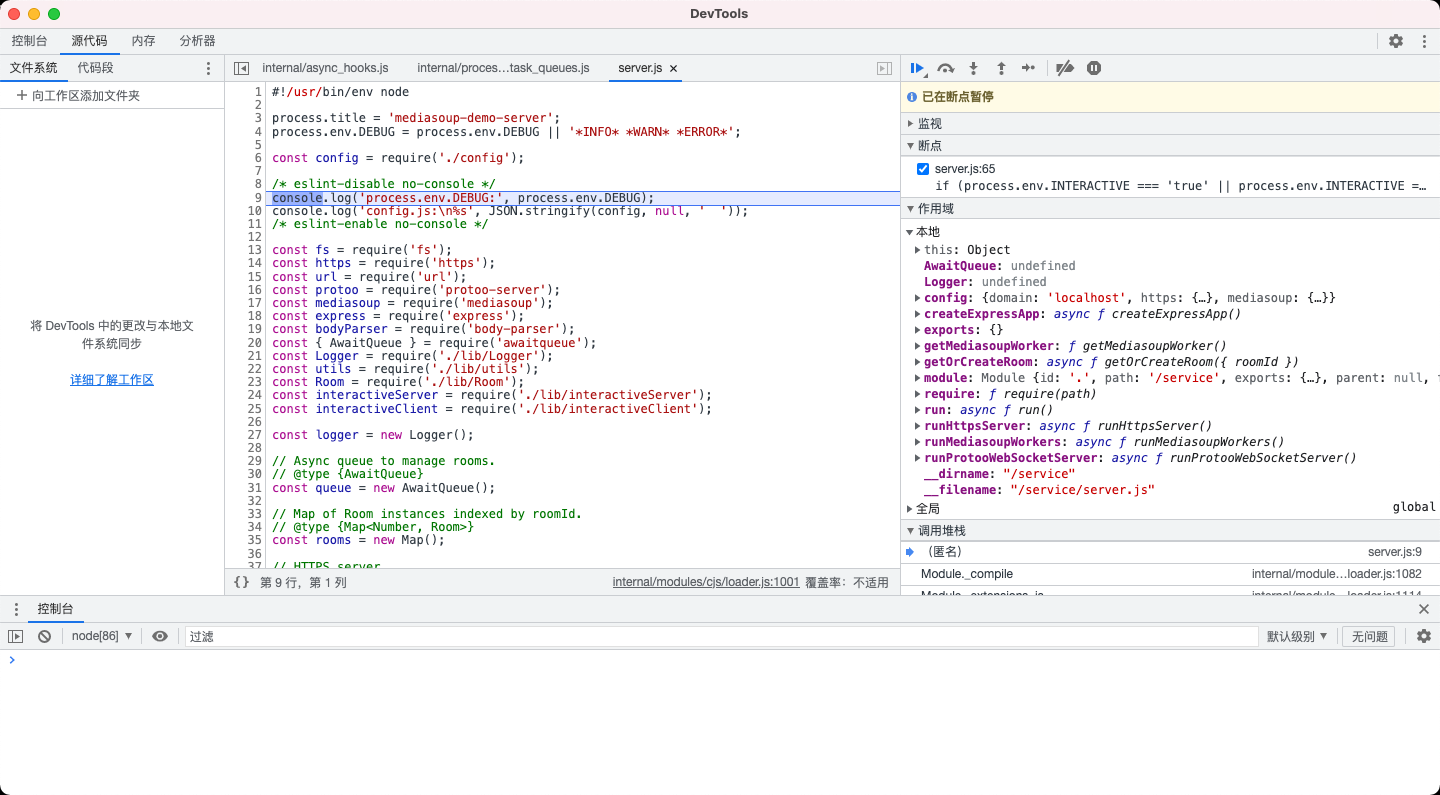Step out of the current function
The height and width of the screenshot is (795, 1440).
[1001, 68]
